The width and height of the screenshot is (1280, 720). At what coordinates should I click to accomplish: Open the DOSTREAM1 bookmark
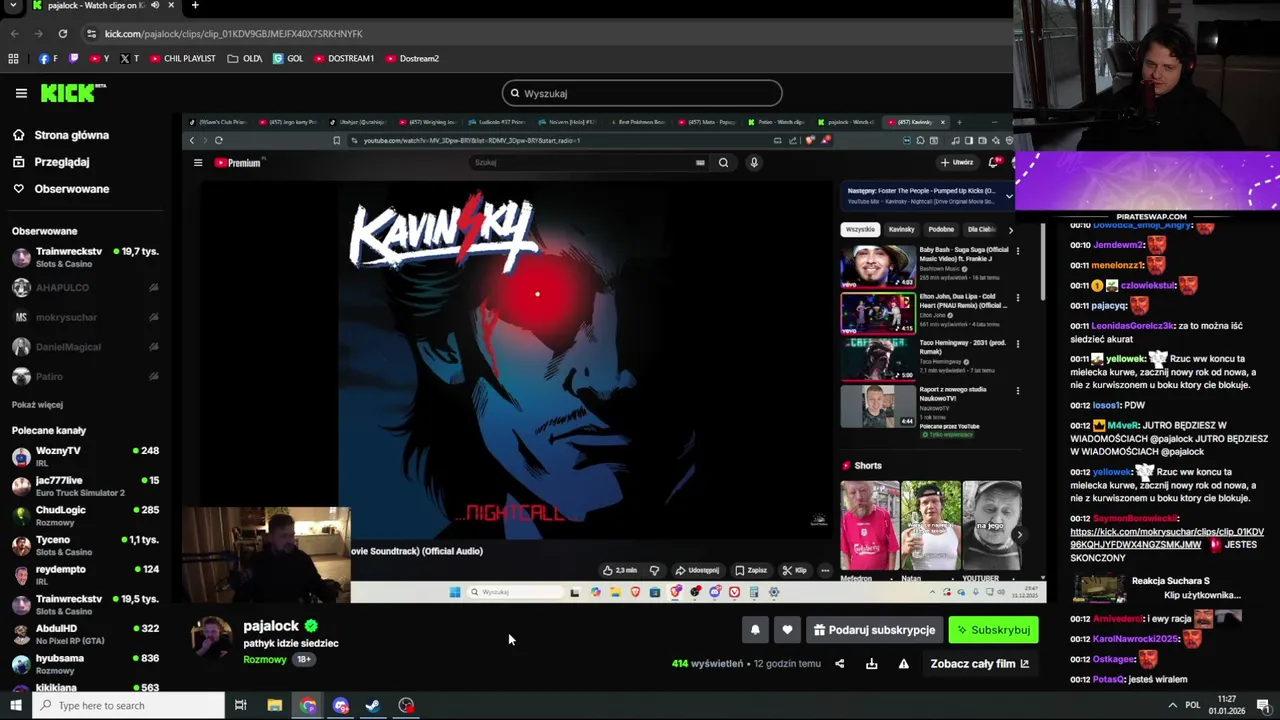(344, 58)
